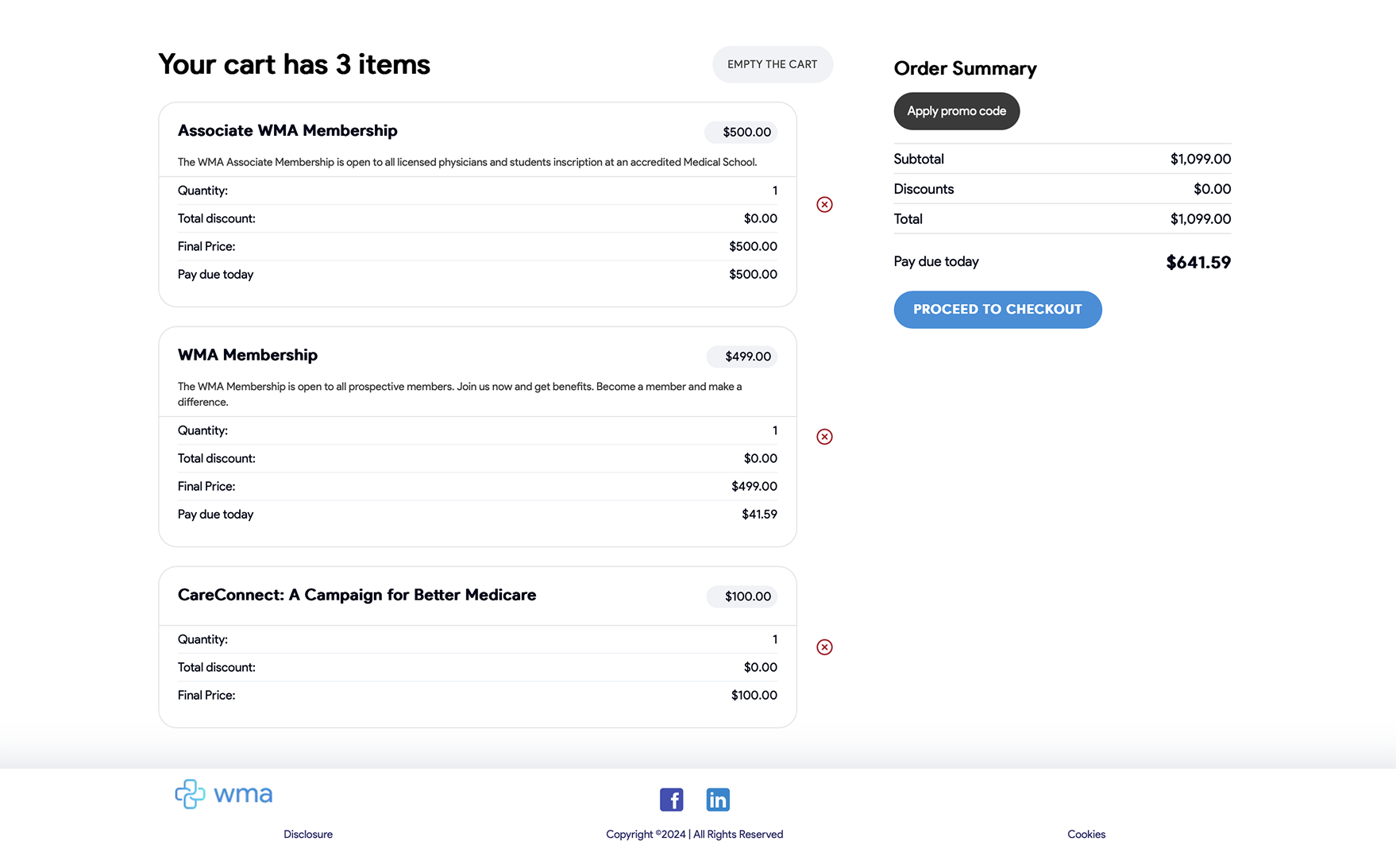Remove WMA Membership item via red X
Image resolution: width=1396 pixels, height=868 pixels.
pos(824,436)
